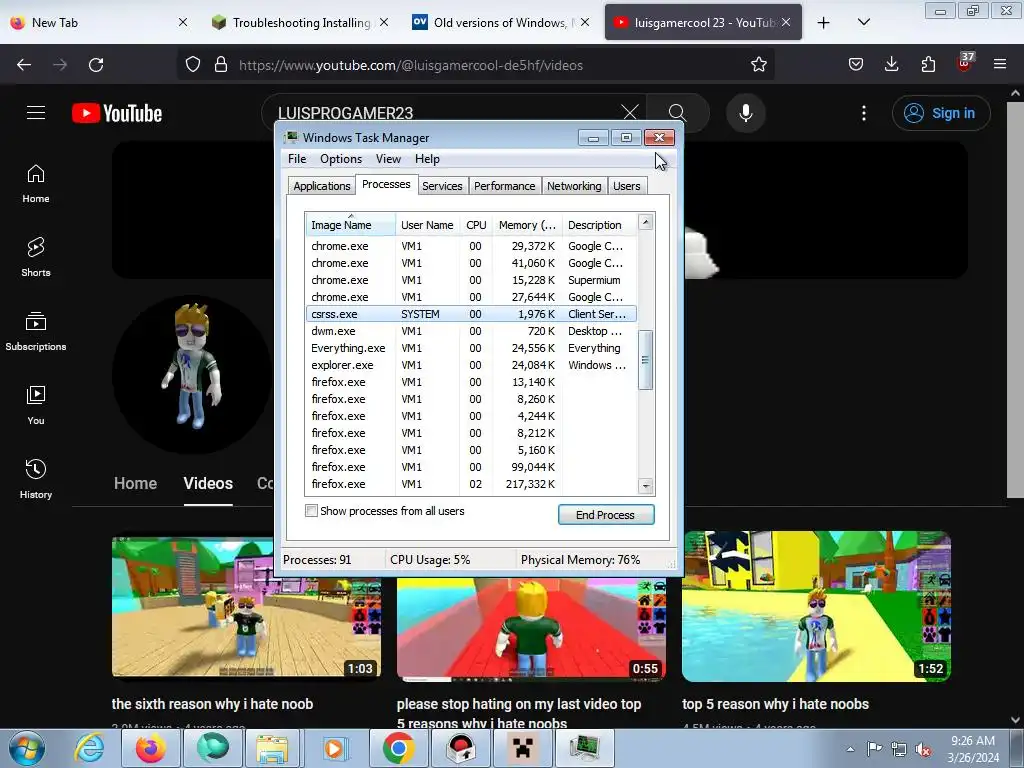Open the Firefox downloads panel
The height and width of the screenshot is (768, 1024).
(891, 65)
